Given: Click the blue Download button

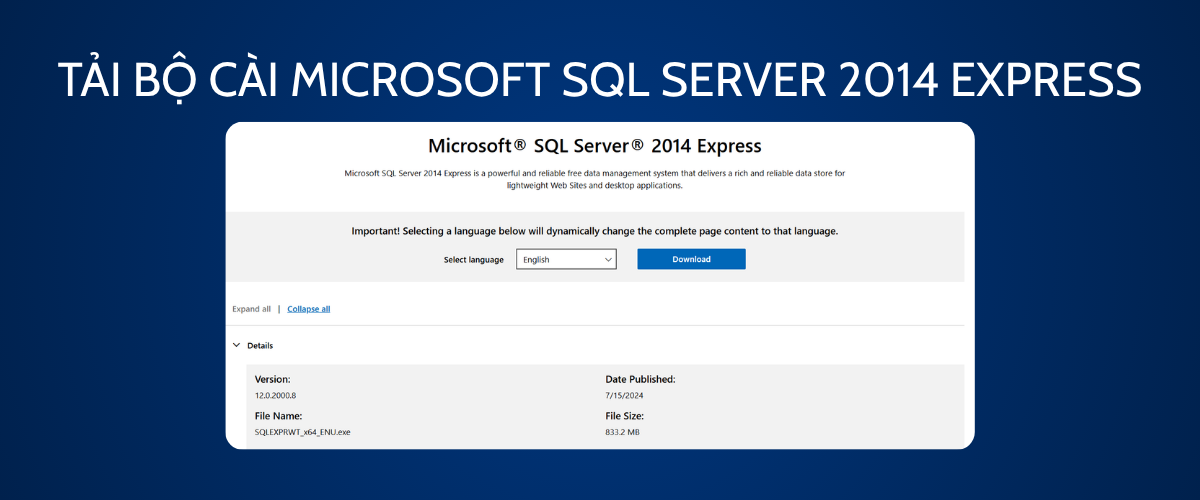Looking at the screenshot, I should [691, 259].
